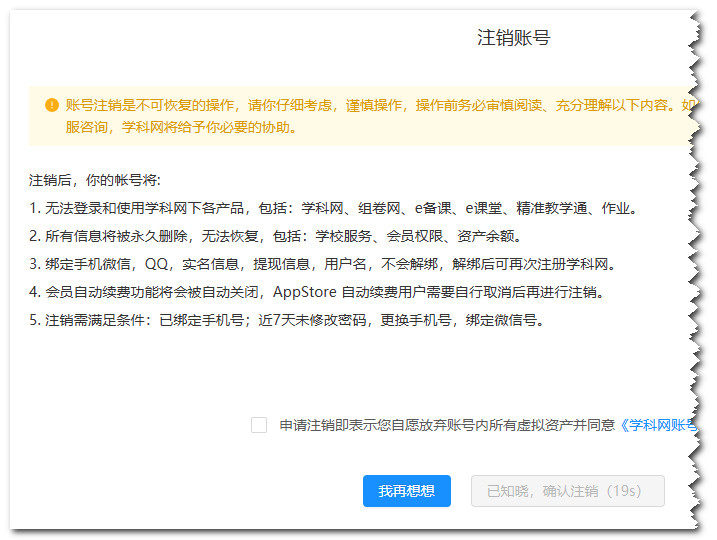Image resolution: width=717 pixels, height=540 pixels.
Task: Click the e备课 product name
Action: pyautogui.click(x=433, y=209)
